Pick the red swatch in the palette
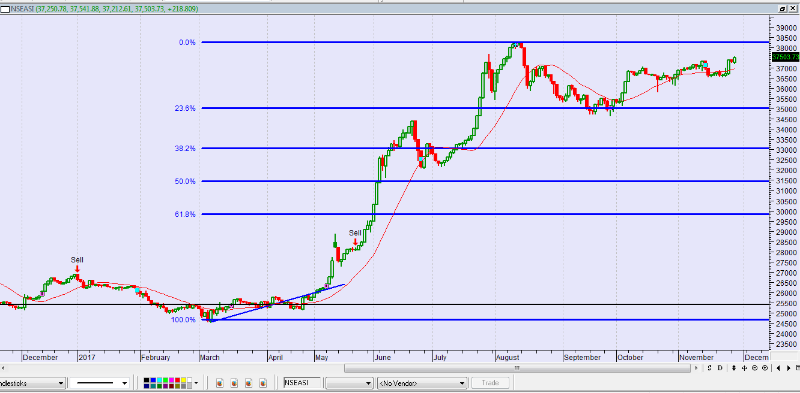This screenshot has height=393, width=800. tap(178, 380)
